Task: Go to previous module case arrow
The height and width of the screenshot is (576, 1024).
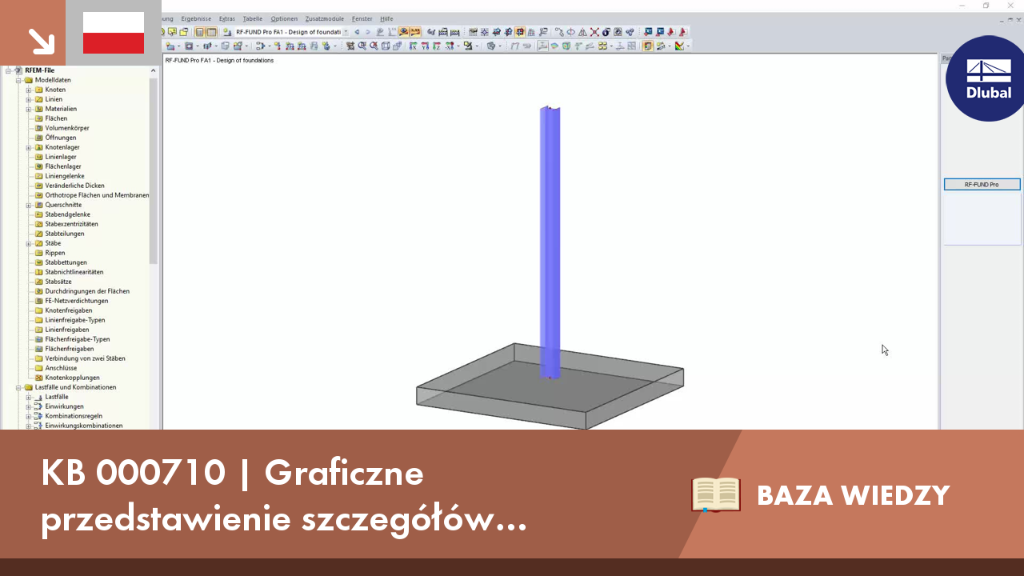Action: pyautogui.click(x=357, y=31)
